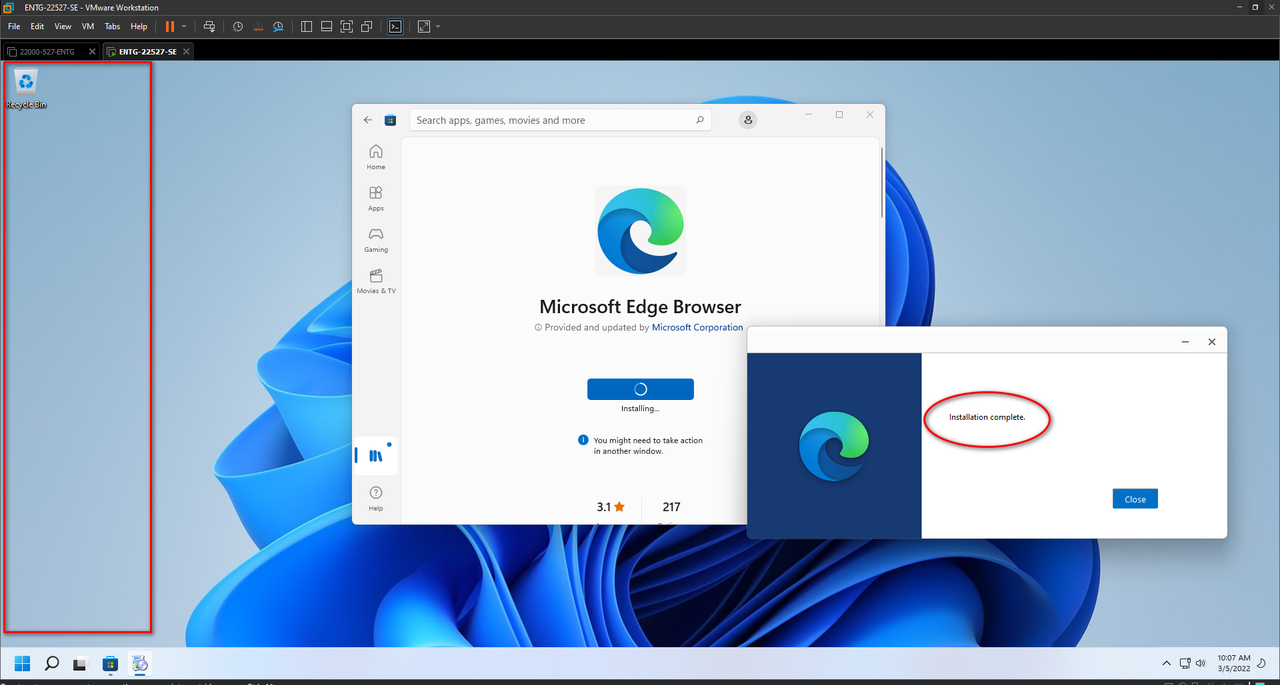1280x685 pixels.
Task: Open the Windows Start menu
Action: tap(22, 663)
